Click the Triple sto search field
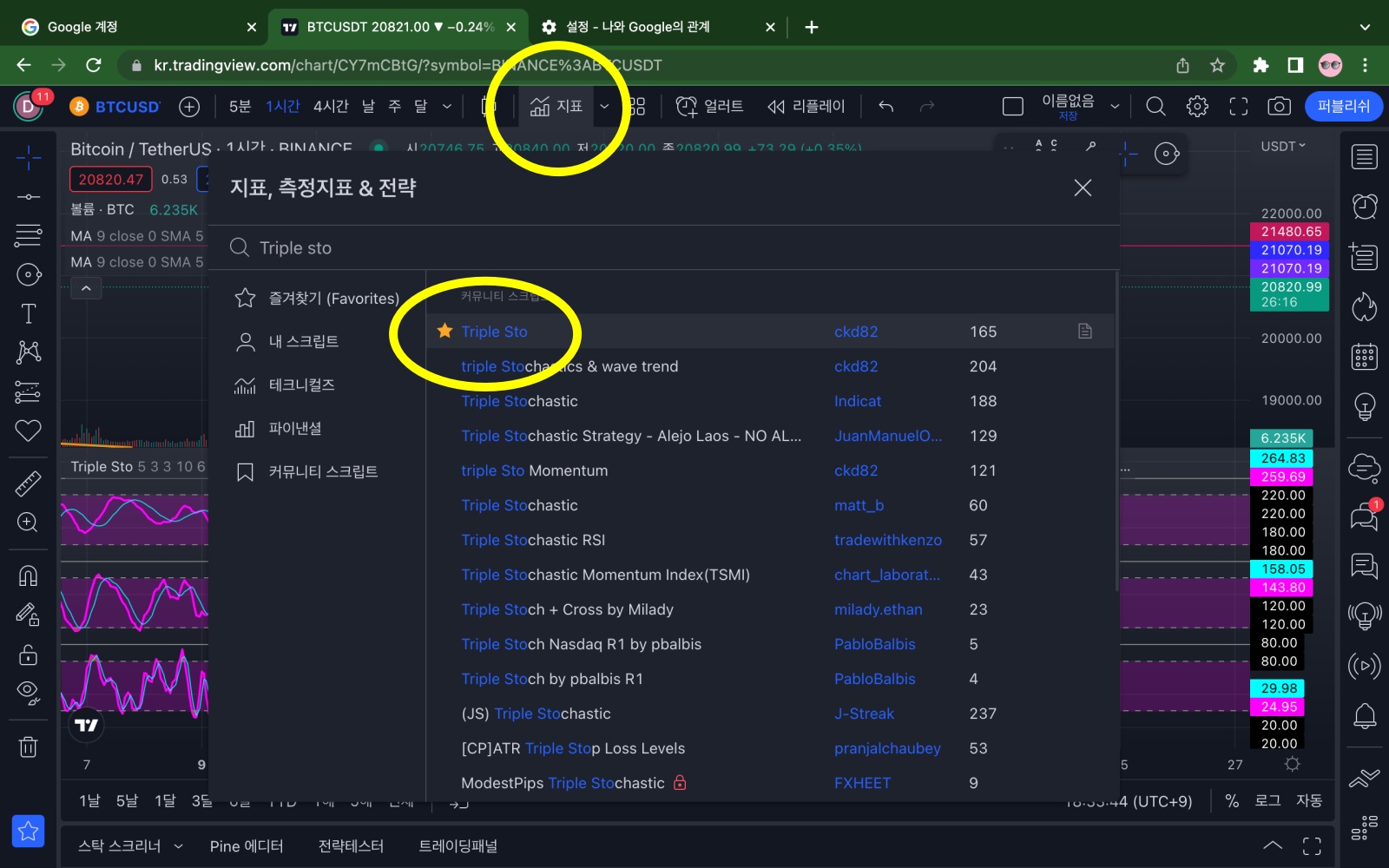Viewport: 1389px width, 868px height. pos(664,248)
